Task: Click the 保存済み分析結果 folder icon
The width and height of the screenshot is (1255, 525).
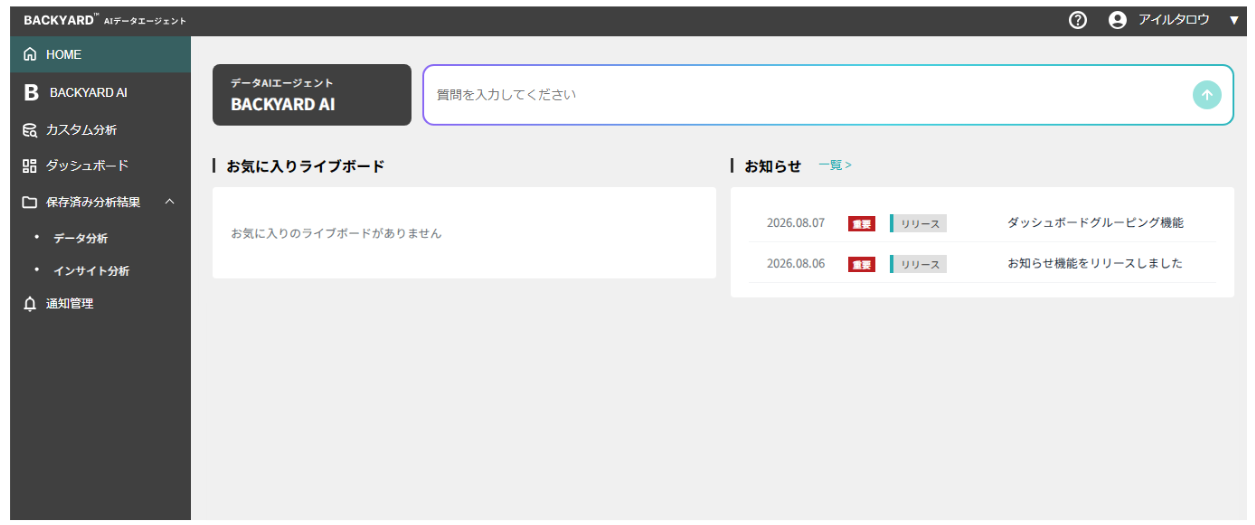Action: click(30, 202)
